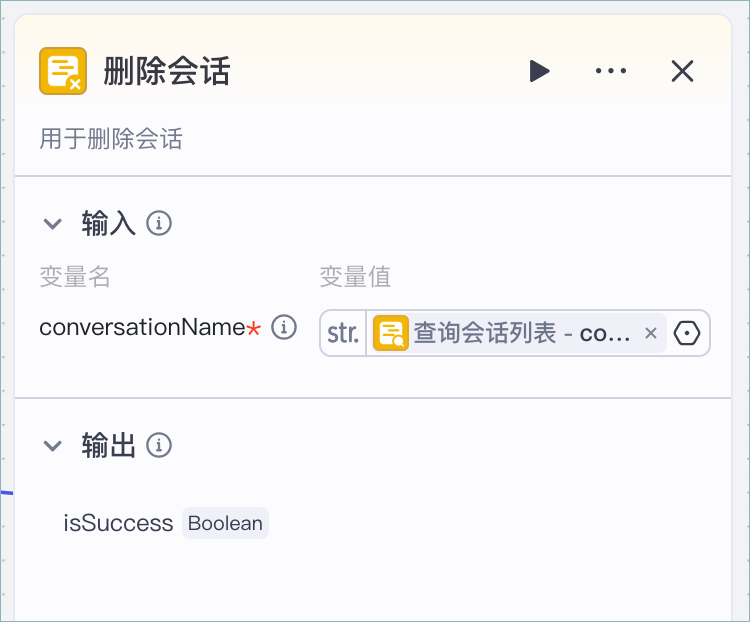Open the hexagon variable picker icon
750x622 pixels.
click(687, 333)
